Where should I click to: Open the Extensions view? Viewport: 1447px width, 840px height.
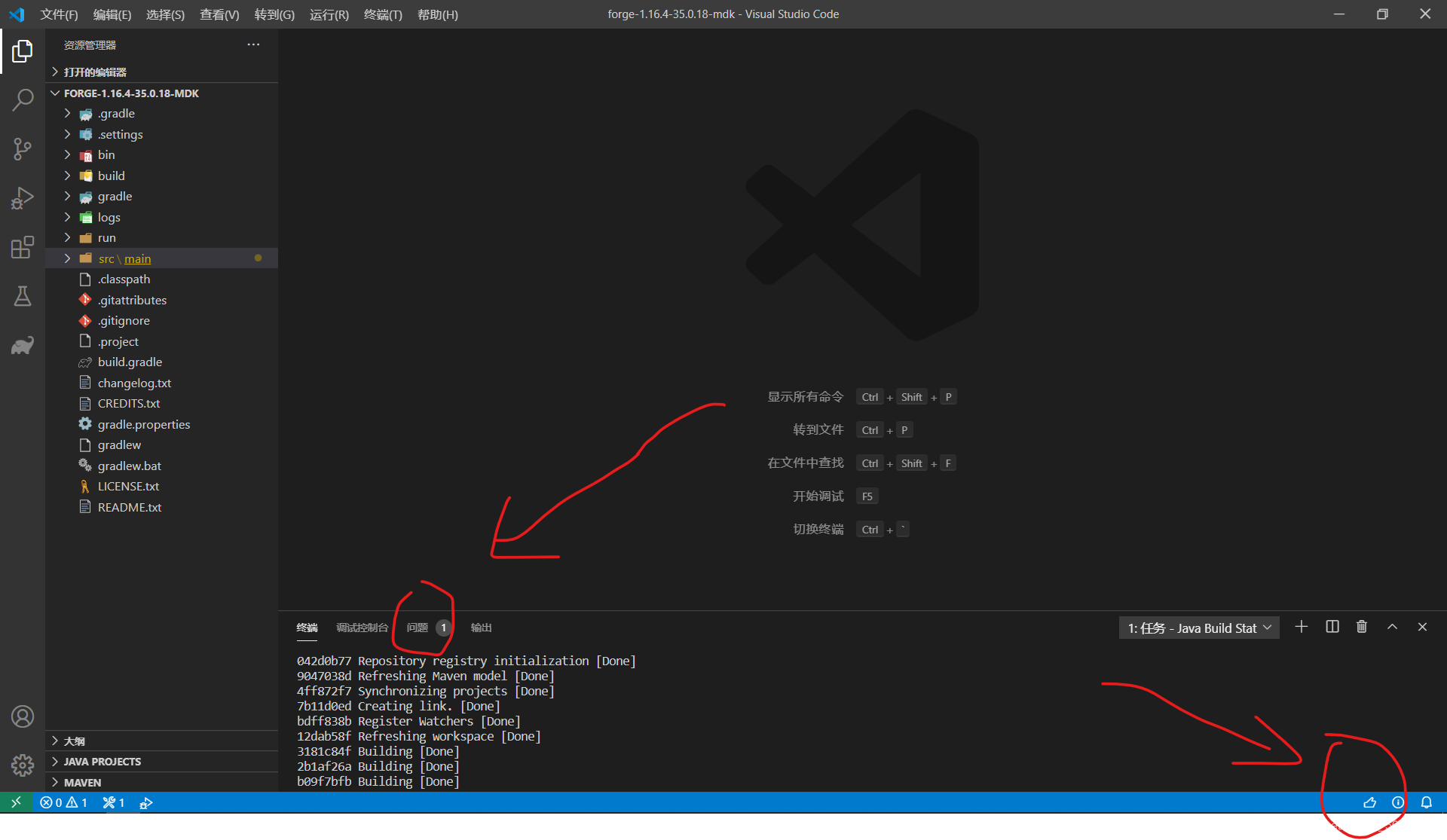tap(23, 247)
